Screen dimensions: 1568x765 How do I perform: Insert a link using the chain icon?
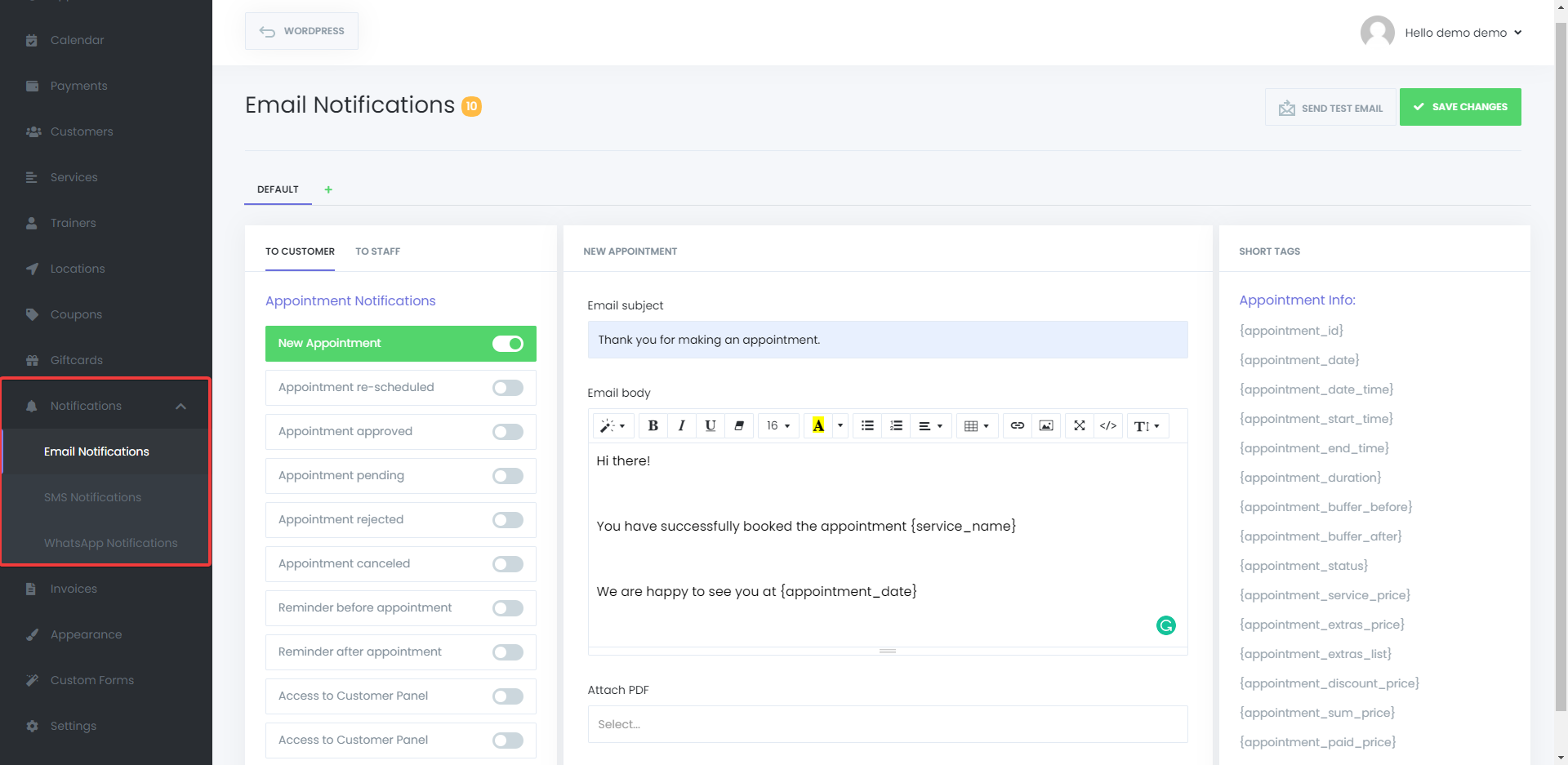click(1017, 425)
